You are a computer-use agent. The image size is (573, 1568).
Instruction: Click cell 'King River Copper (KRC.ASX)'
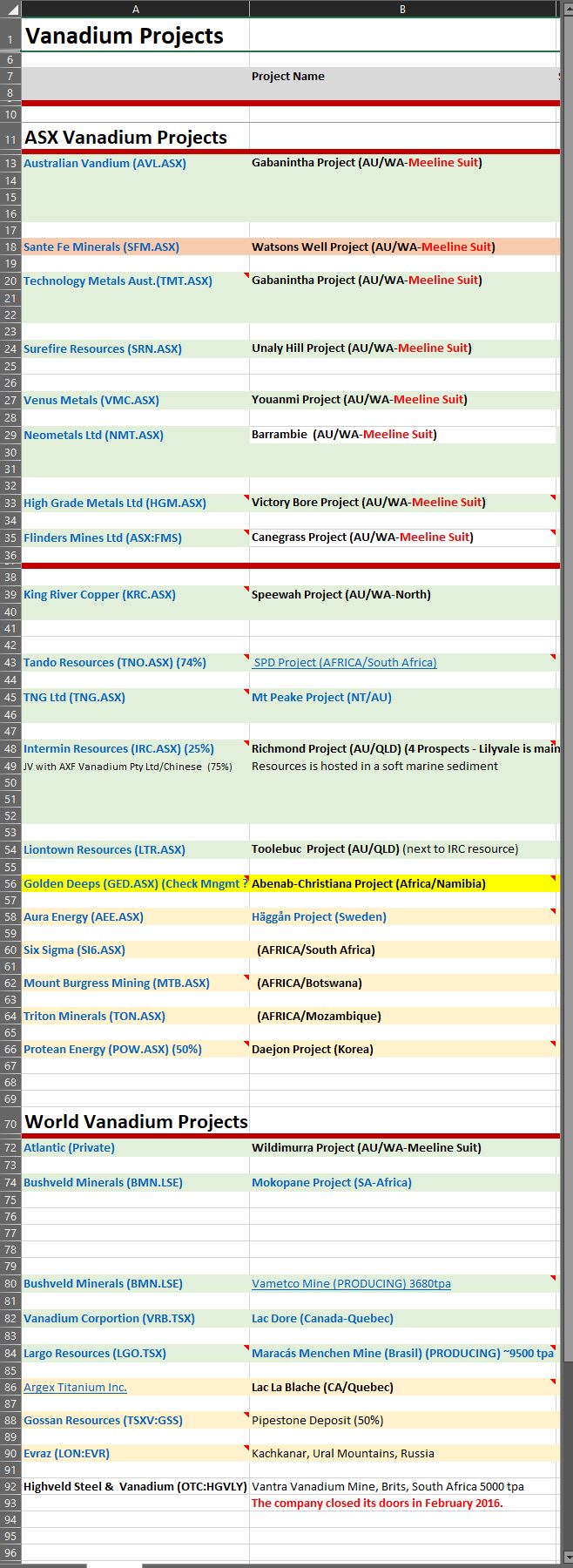135,594
